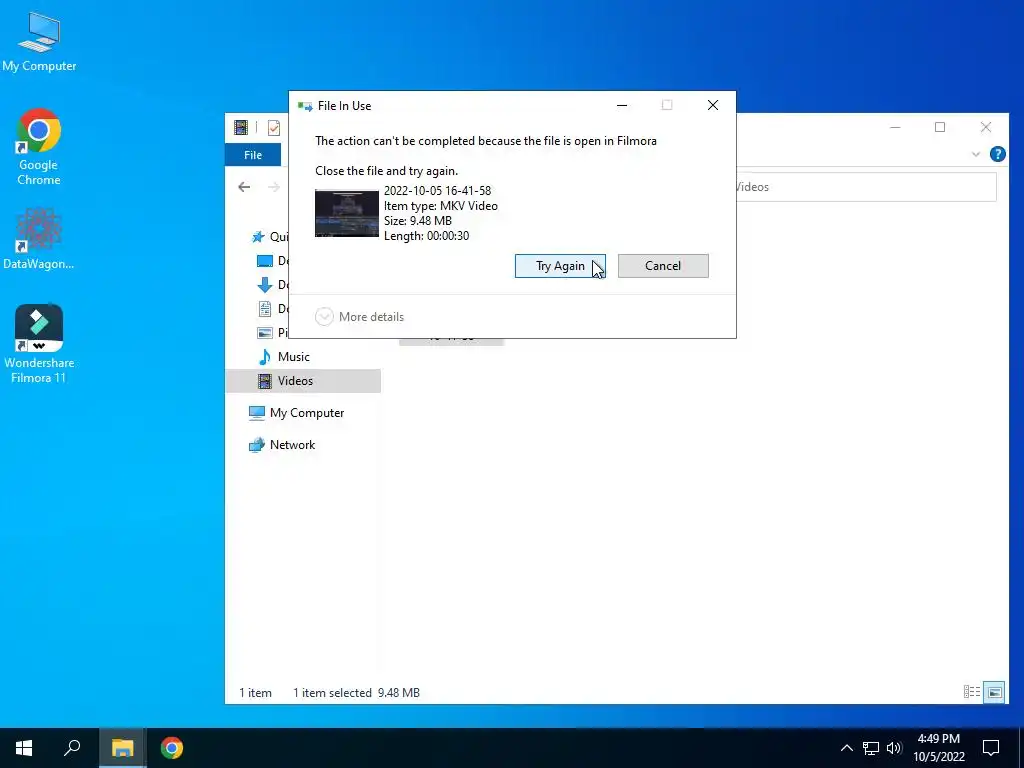Viewport: 1024px width, 768px height.
Task: Click the Item type: MKV Video text in dialog
Action: [441, 206]
